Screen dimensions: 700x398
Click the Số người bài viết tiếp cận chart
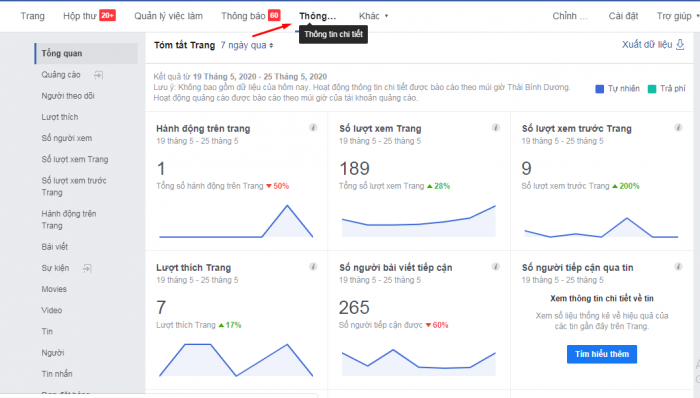click(x=418, y=362)
